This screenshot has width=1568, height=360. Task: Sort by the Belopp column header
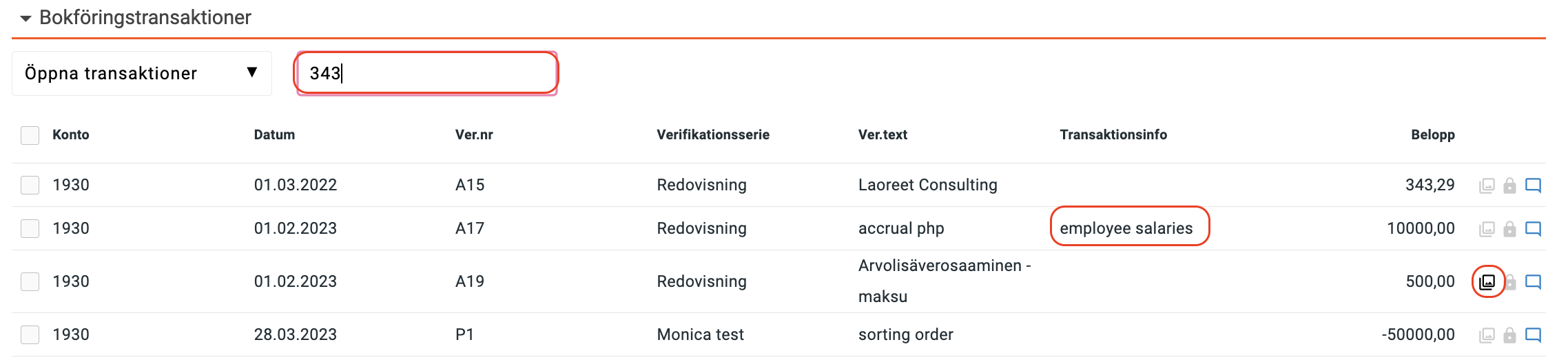tap(1432, 134)
